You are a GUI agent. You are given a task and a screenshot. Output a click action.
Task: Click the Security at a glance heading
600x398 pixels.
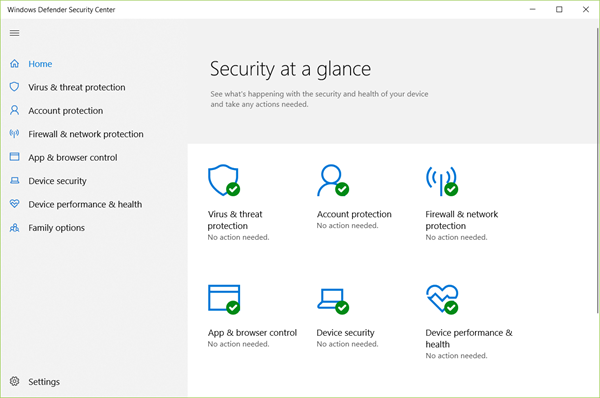tap(290, 69)
